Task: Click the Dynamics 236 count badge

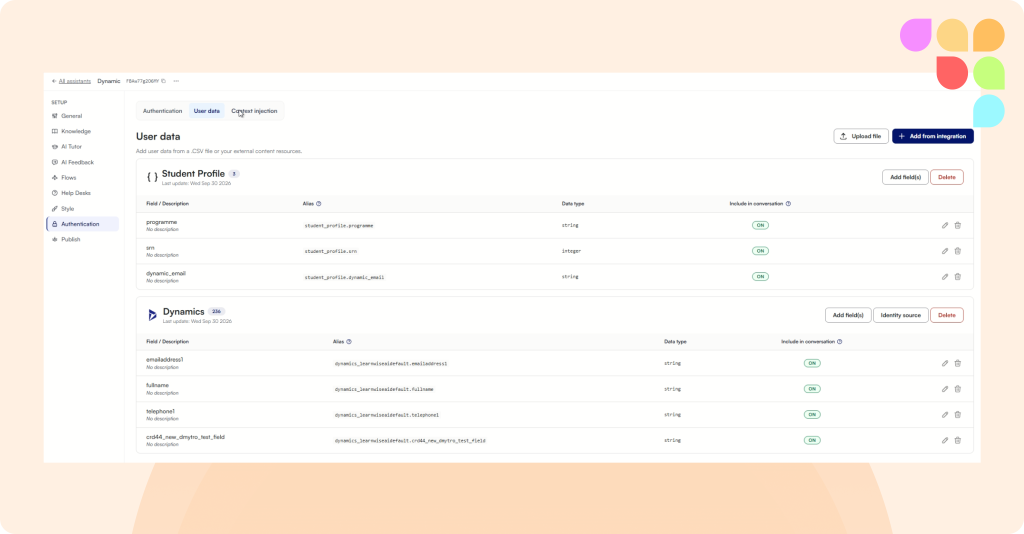Action: click(x=216, y=312)
